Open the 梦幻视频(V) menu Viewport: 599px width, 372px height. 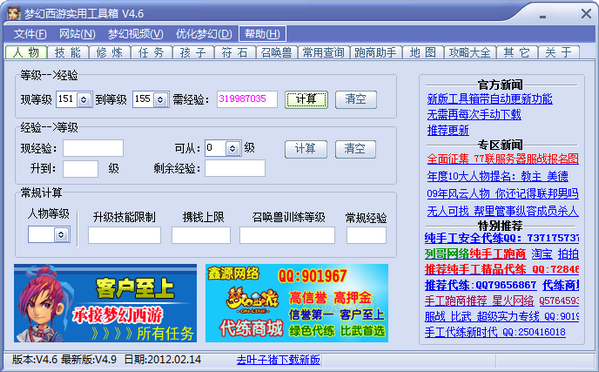click(135, 34)
